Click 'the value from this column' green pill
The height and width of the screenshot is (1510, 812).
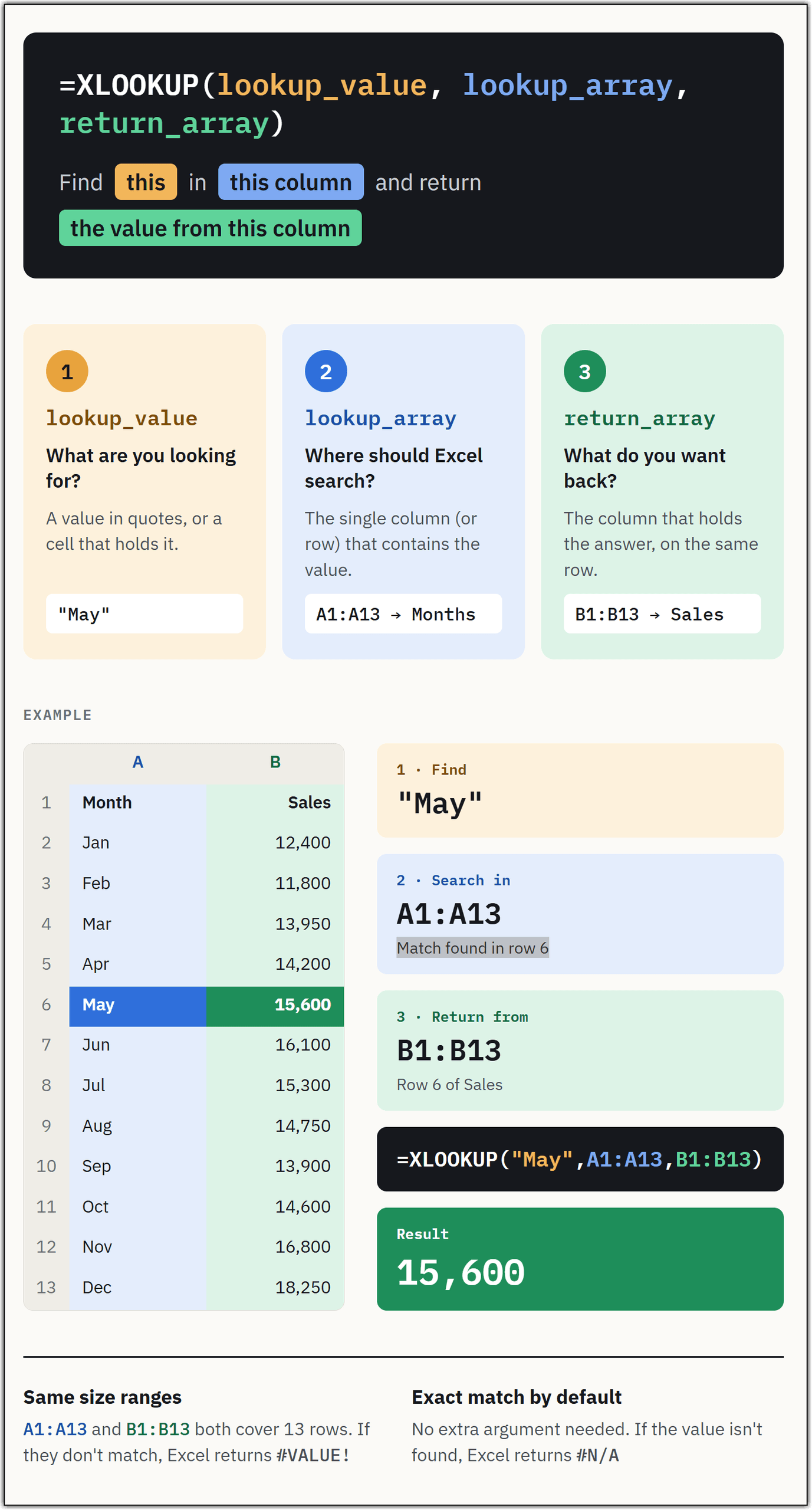pyautogui.click(x=210, y=228)
